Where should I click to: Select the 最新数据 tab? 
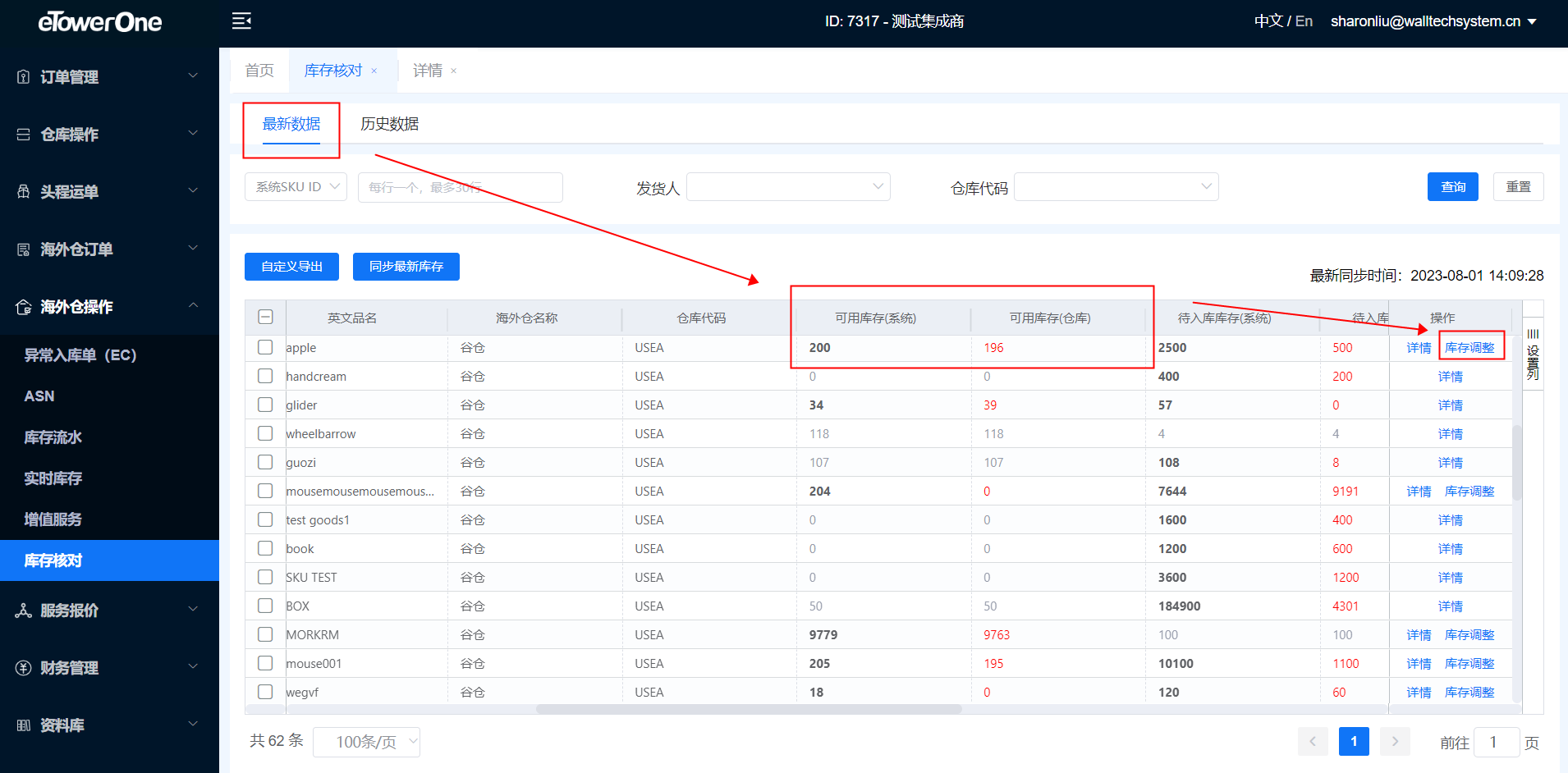click(291, 124)
